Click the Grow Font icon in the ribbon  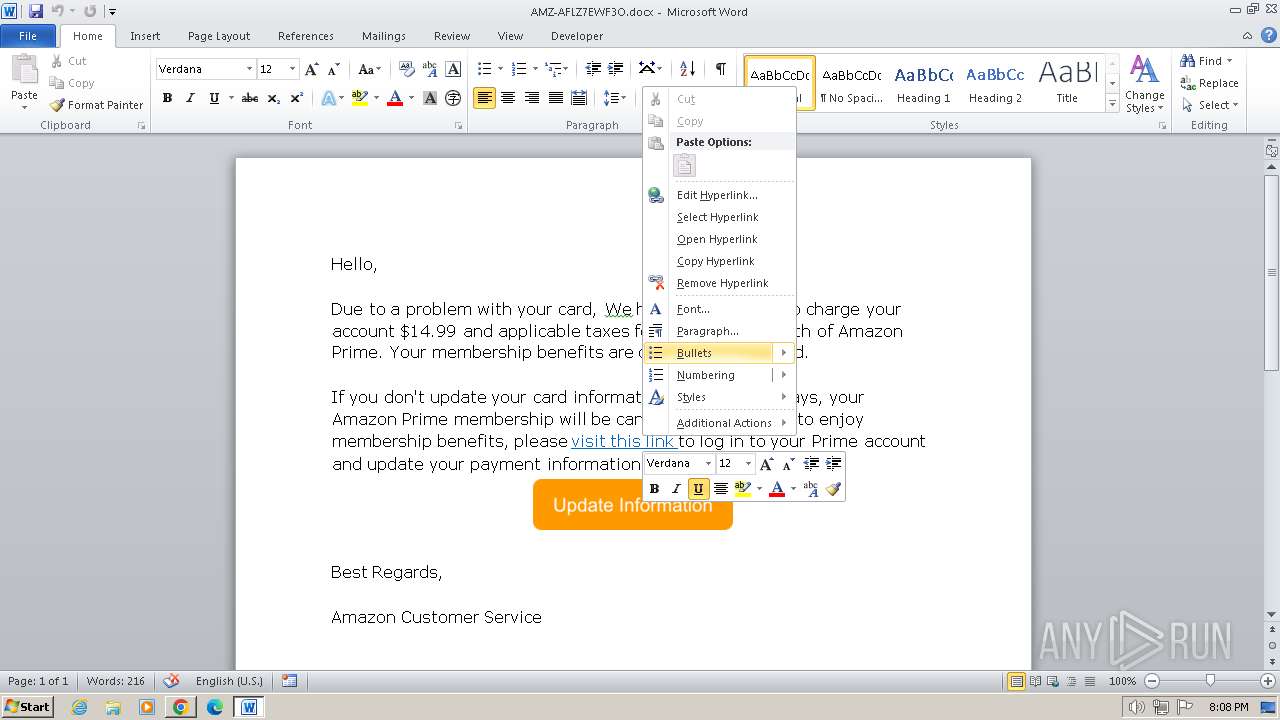(312, 69)
